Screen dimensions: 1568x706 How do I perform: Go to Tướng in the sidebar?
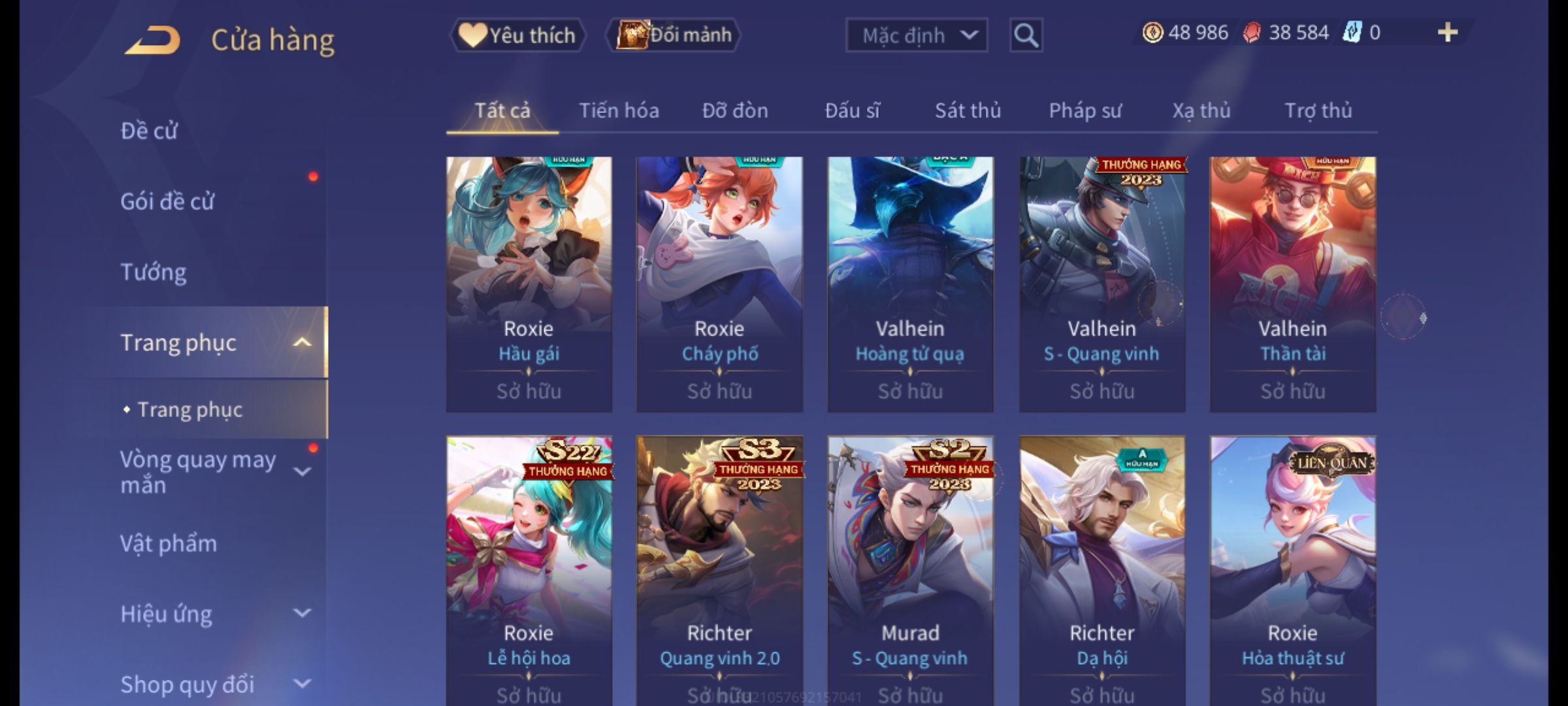[x=154, y=272]
